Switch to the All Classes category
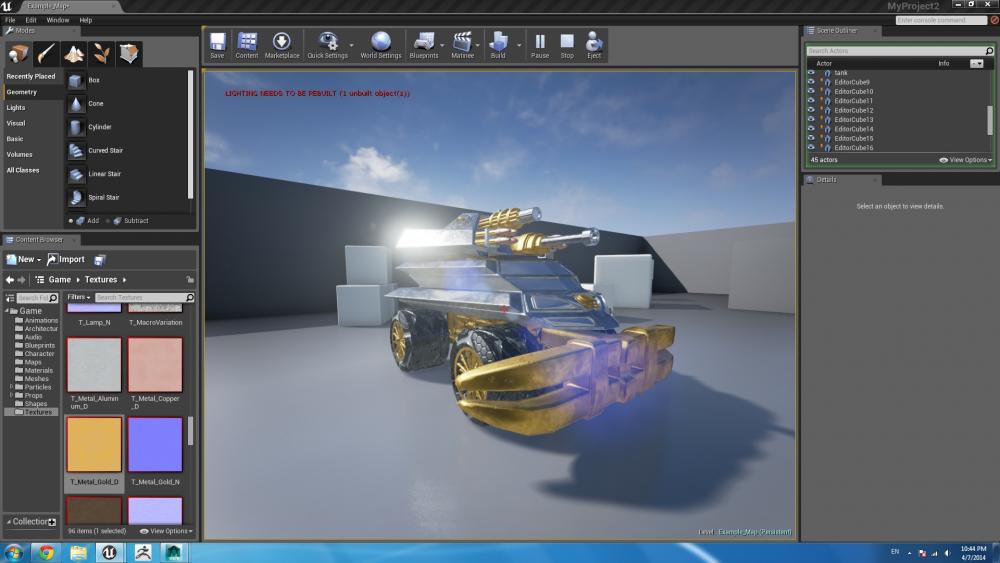This screenshot has width=1000, height=563. pyautogui.click(x=23, y=170)
